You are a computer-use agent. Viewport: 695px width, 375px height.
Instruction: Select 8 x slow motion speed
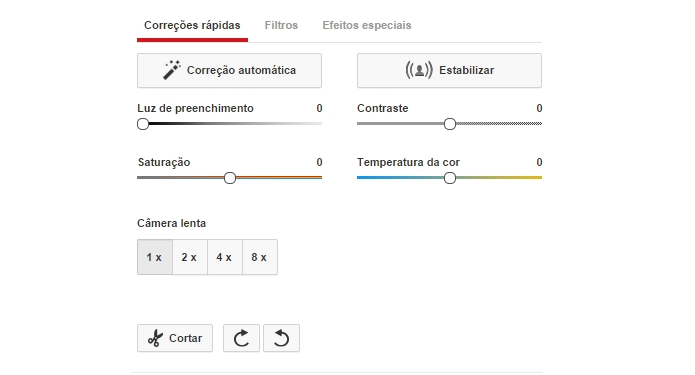click(260, 257)
